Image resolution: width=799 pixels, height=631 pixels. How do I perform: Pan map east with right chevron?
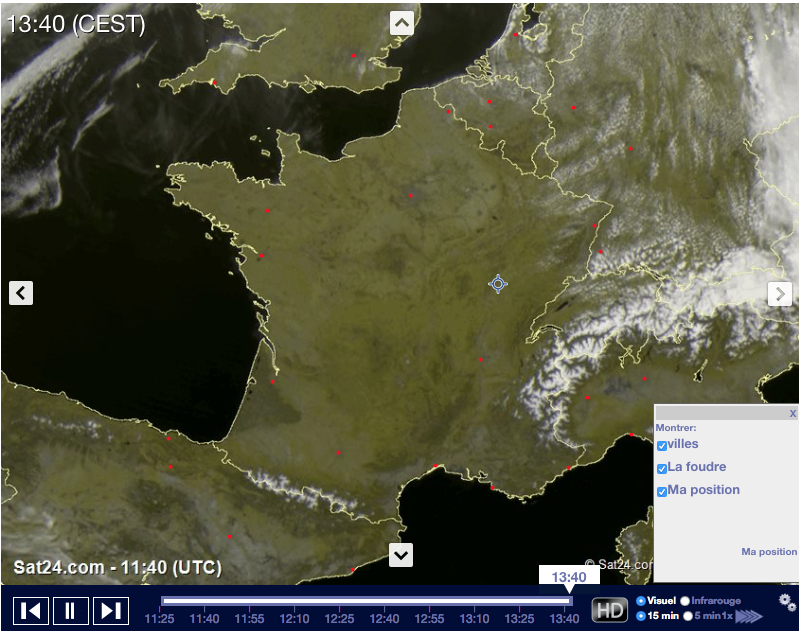[x=780, y=293]
